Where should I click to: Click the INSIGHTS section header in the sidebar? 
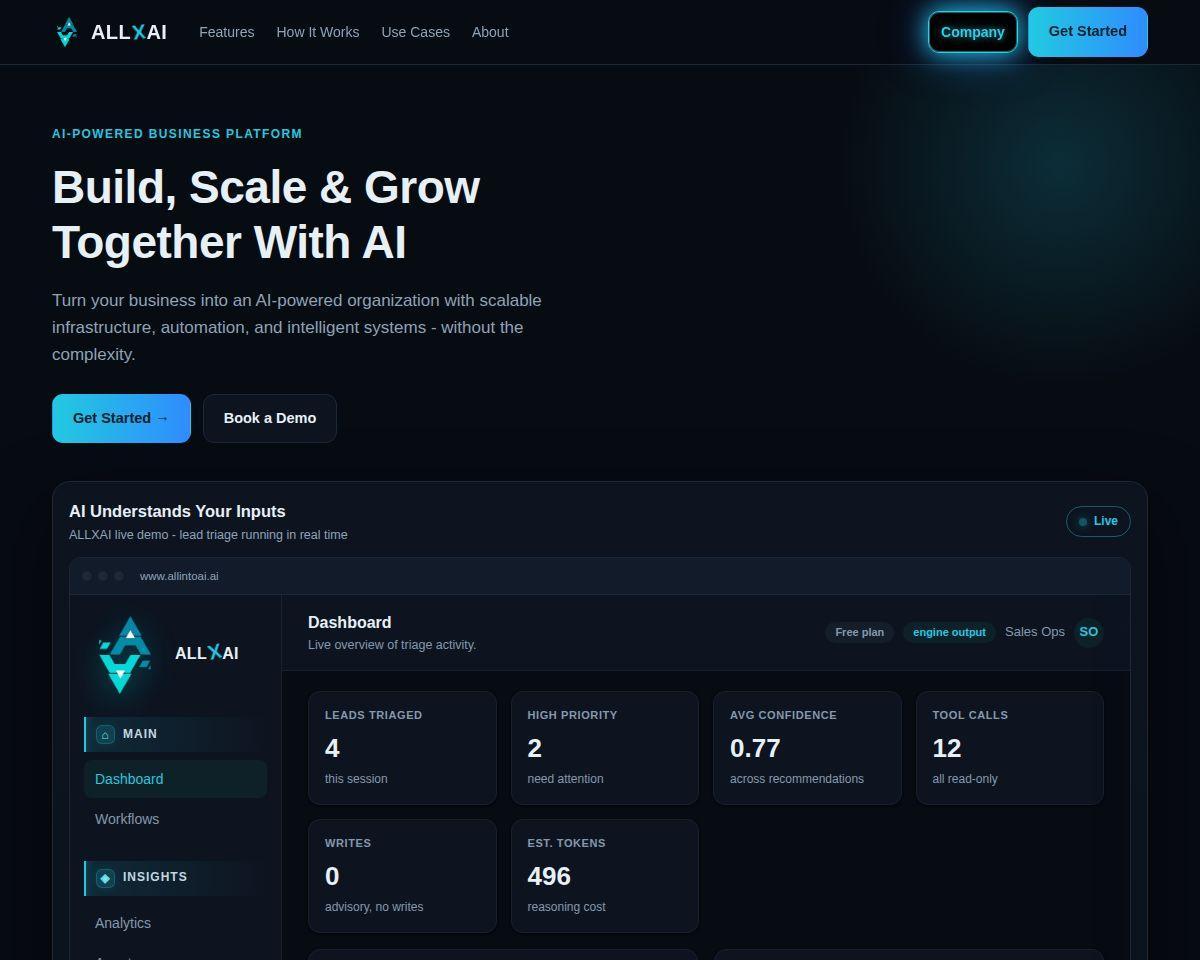click(175, 878)
